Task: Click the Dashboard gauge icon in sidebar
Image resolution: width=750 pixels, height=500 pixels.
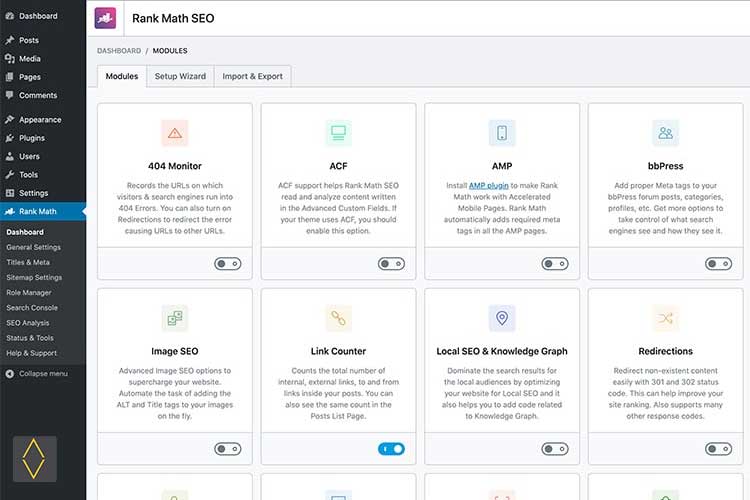Action: pos(9,16)
